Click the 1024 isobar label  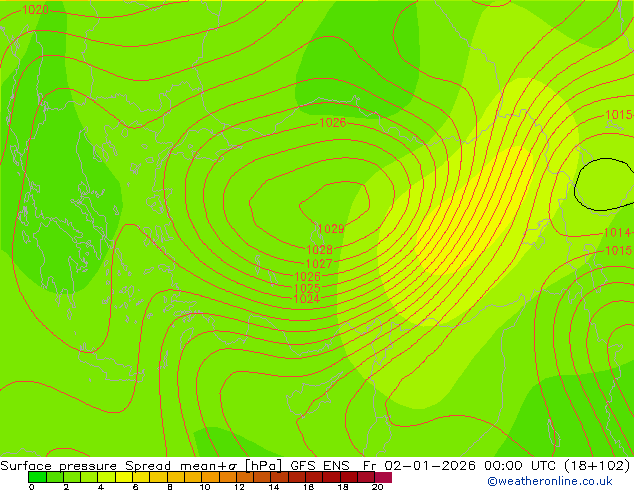coord(306,299)
